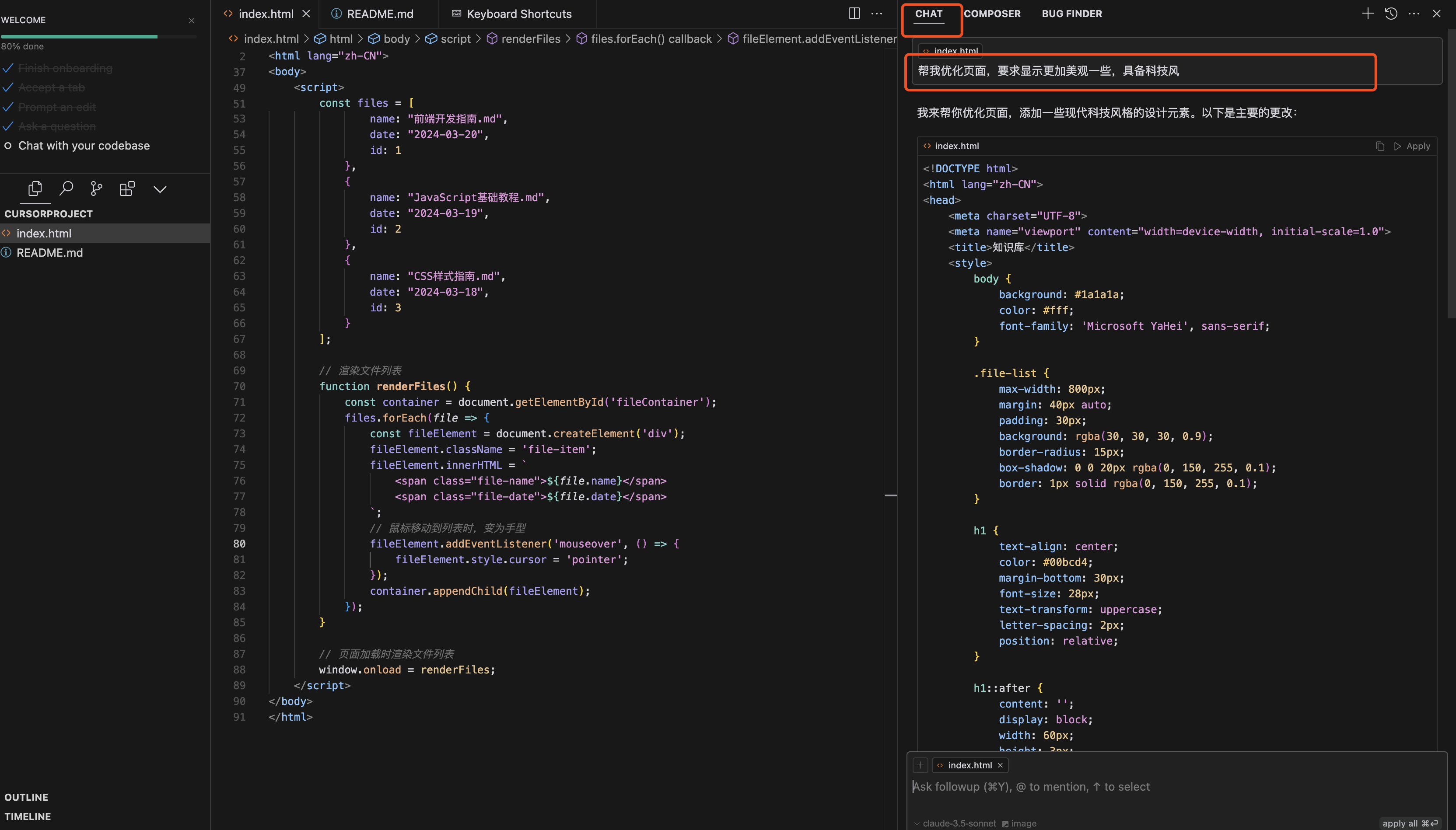Open the claude-3.5-sonnet model dropdown
The width and height of the screenshot is (1456, 830).
[x=958, y=823]
